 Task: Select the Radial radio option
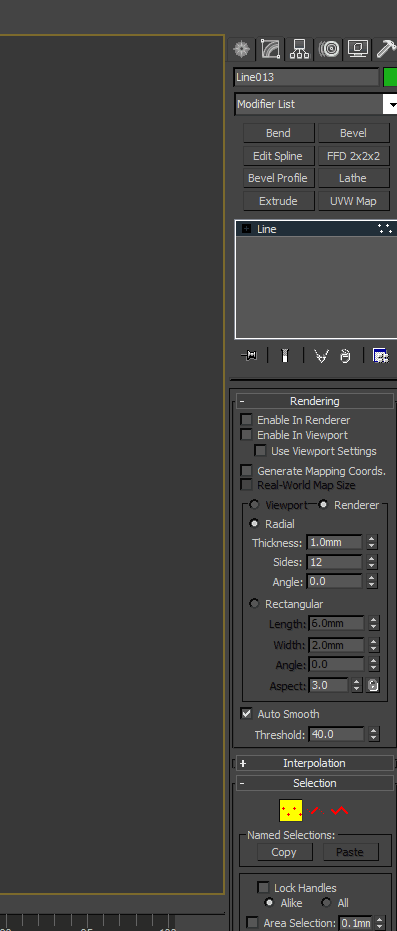(255, 524)
